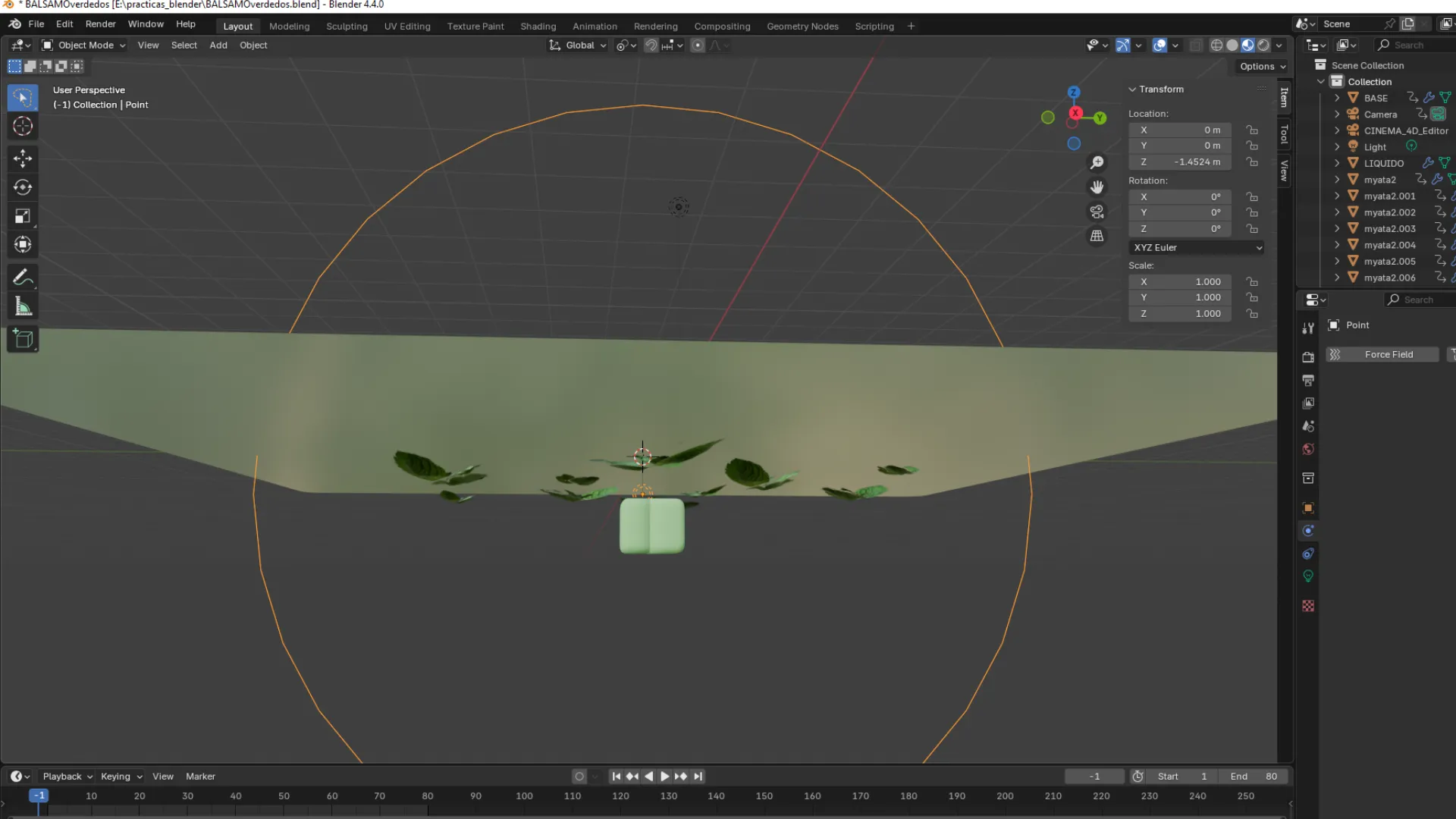This screenshot has width=1456, height=819.
Task: Open the Tool settings properties tab
Action: coord(1308,328)
